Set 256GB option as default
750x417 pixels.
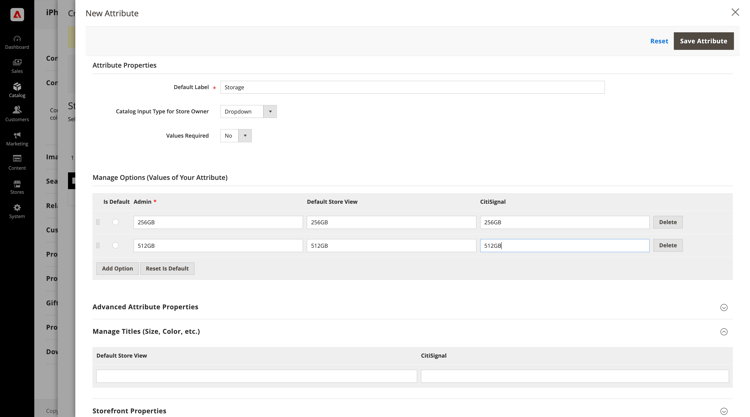coord(115,222)
